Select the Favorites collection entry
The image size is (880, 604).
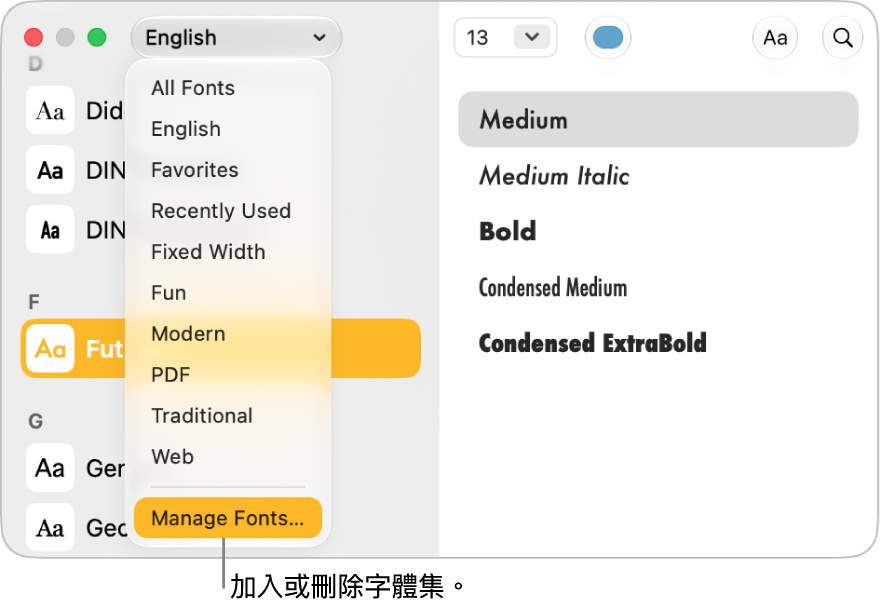point(195,170)
